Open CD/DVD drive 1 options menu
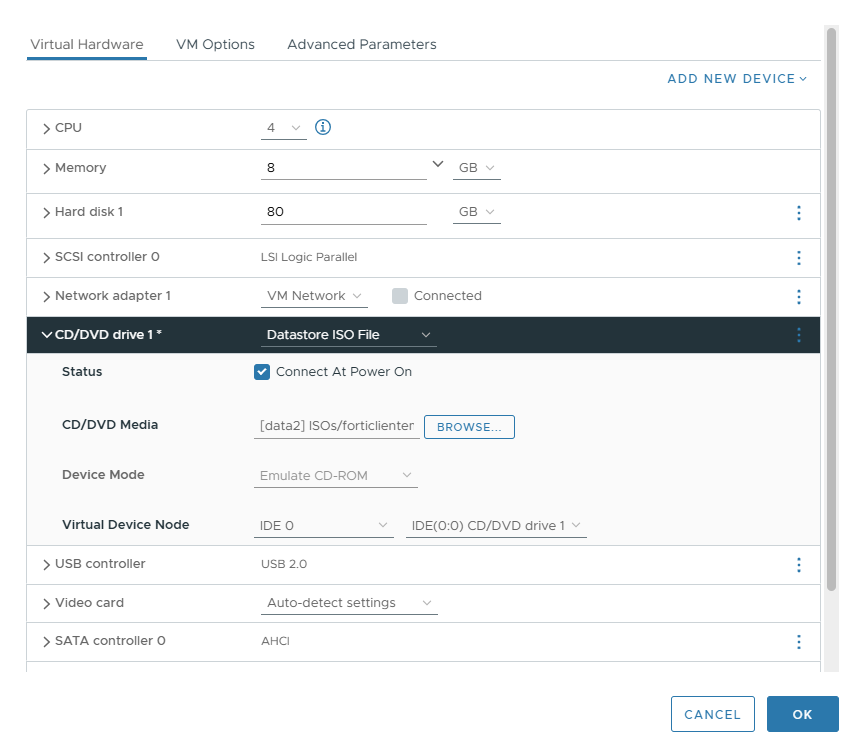This screenshot has height=751, width=860. click(x=798, y=335)
